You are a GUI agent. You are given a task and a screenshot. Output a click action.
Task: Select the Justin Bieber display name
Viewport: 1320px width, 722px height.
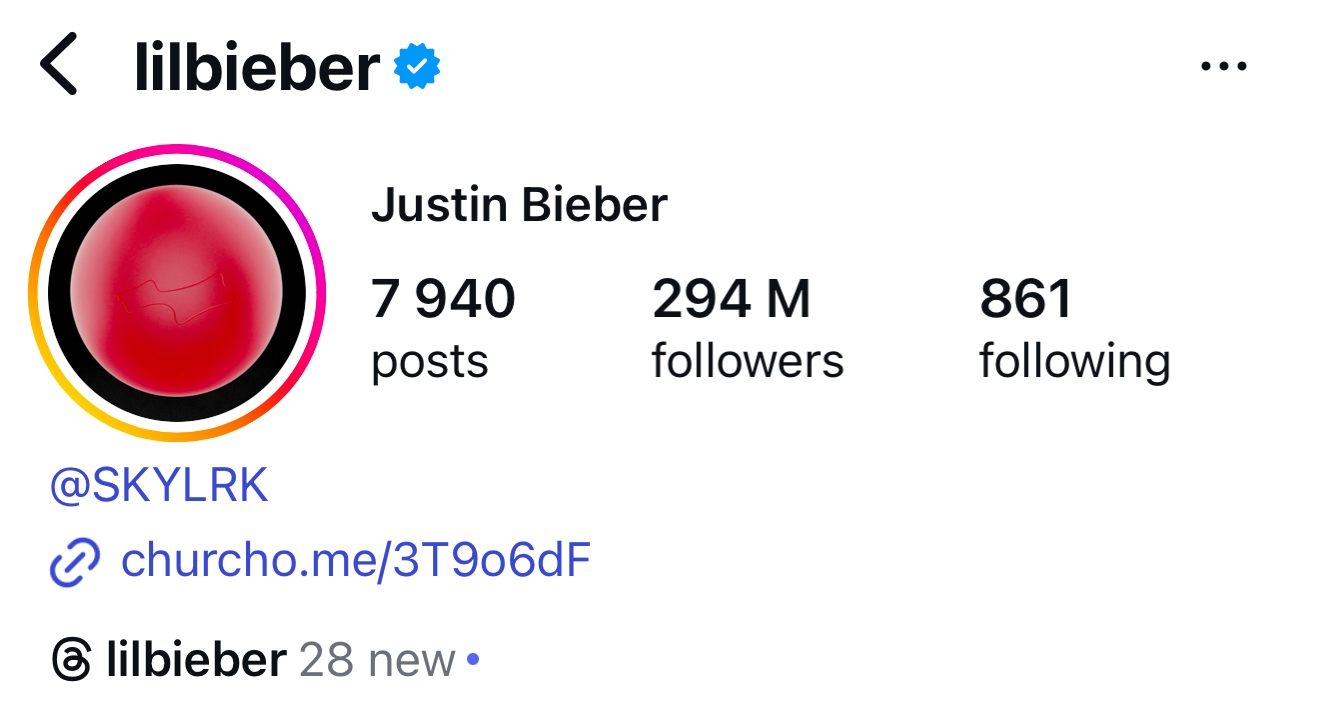[x=519, y=206]
